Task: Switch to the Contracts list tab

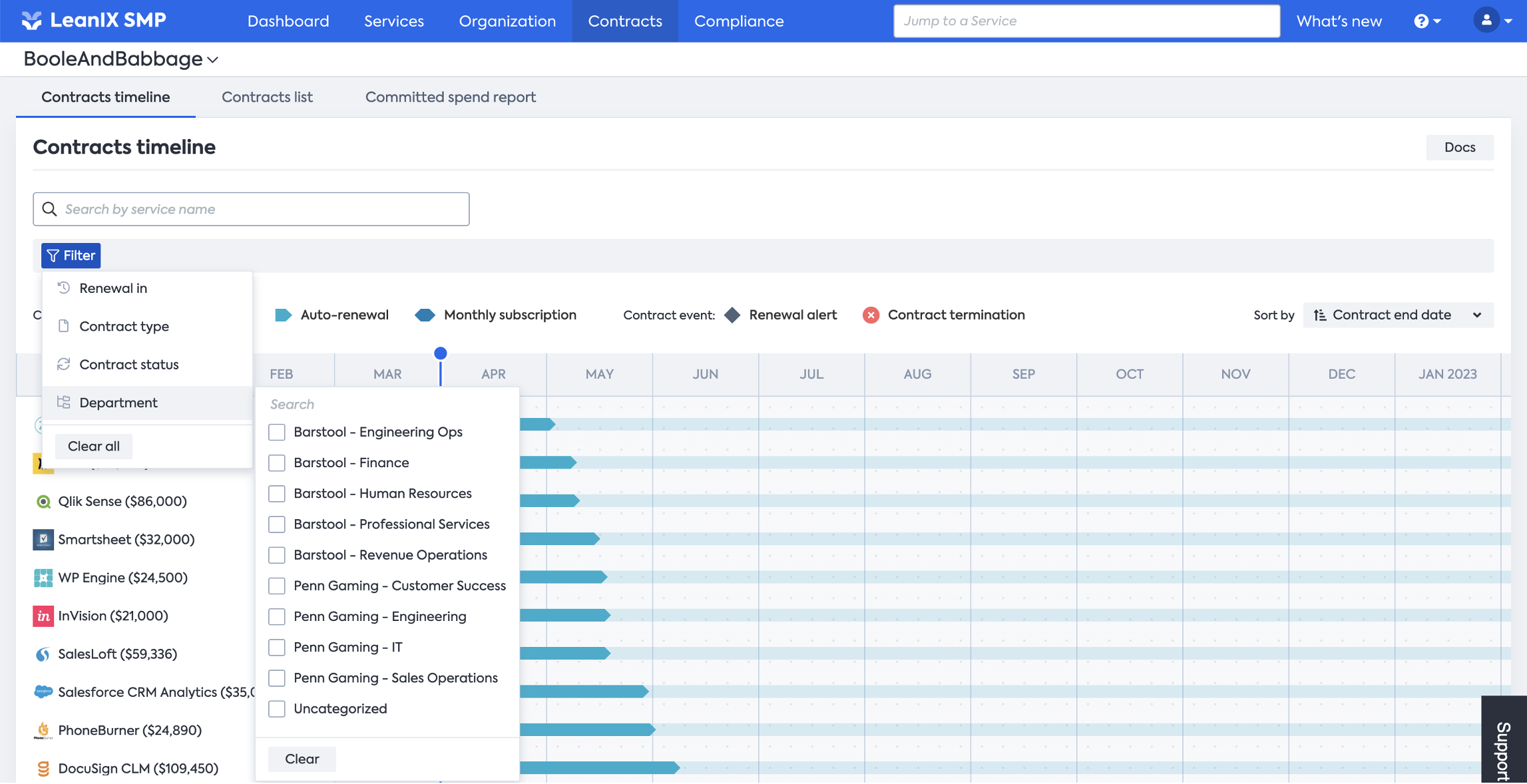Action: coord(267,97)
